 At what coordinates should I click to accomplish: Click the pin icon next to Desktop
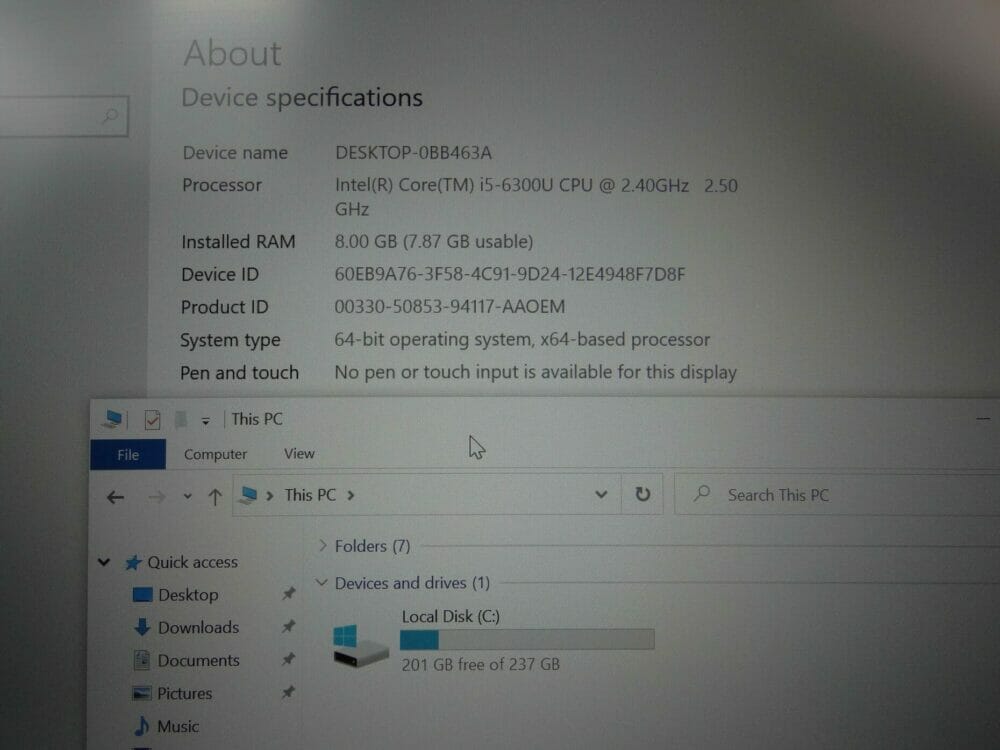pos(288,594)
